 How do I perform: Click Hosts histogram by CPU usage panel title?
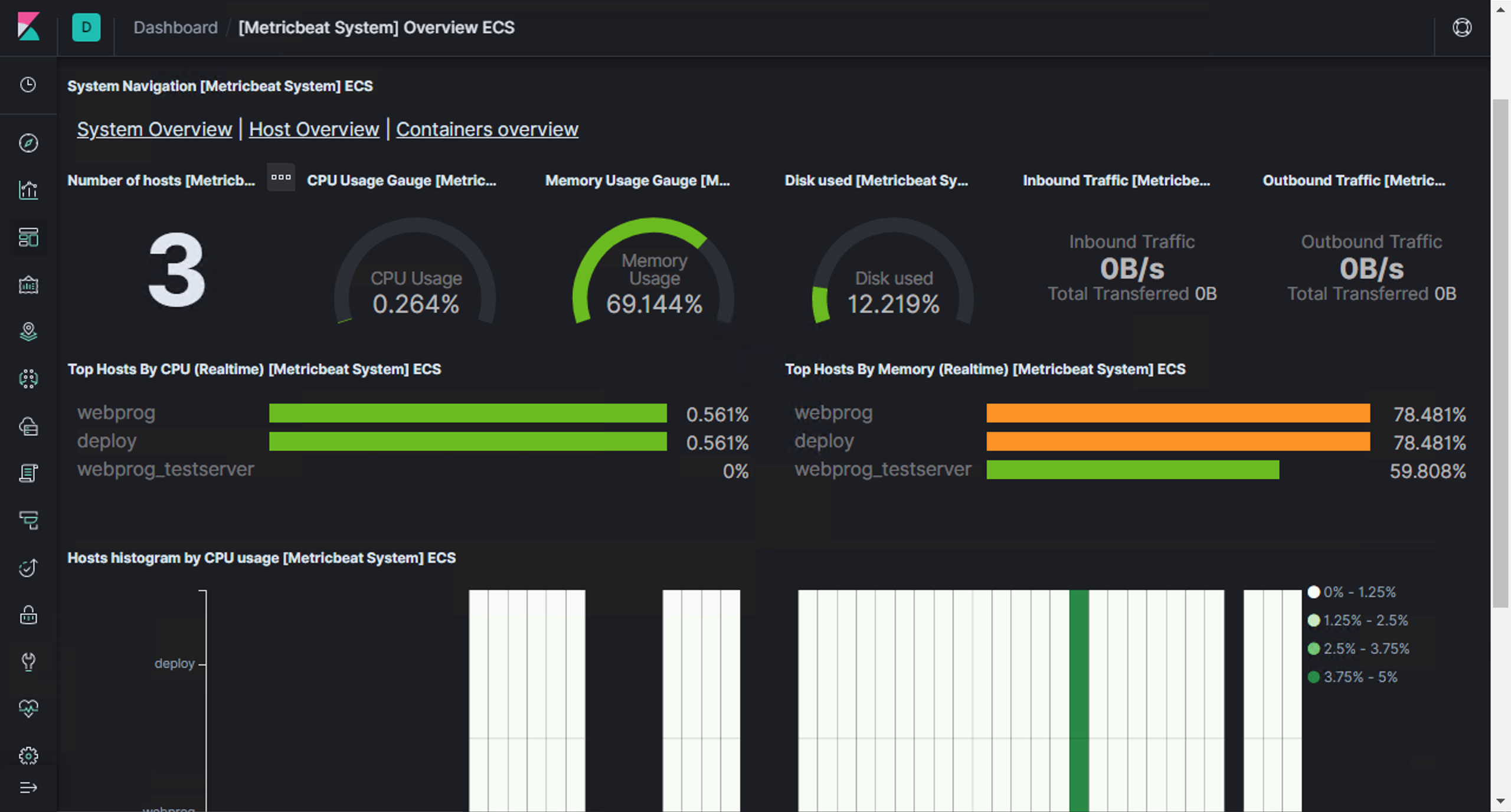261,558
